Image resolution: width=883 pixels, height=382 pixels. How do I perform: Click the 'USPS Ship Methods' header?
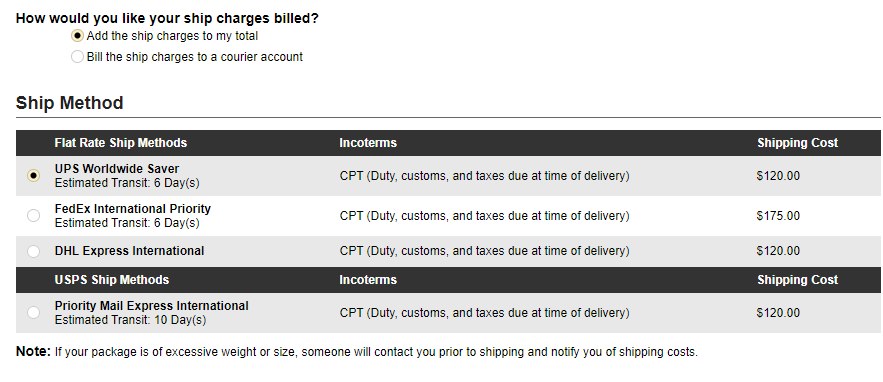tap(112, 279)
